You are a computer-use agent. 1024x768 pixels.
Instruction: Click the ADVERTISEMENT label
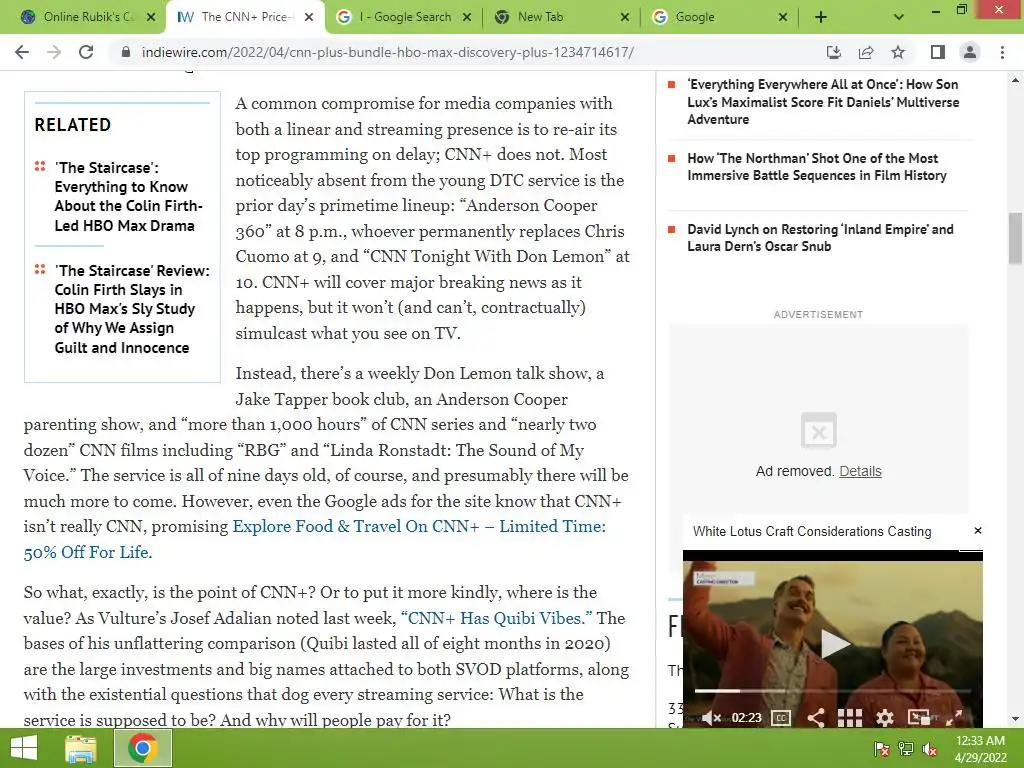(x=818, y=315)
